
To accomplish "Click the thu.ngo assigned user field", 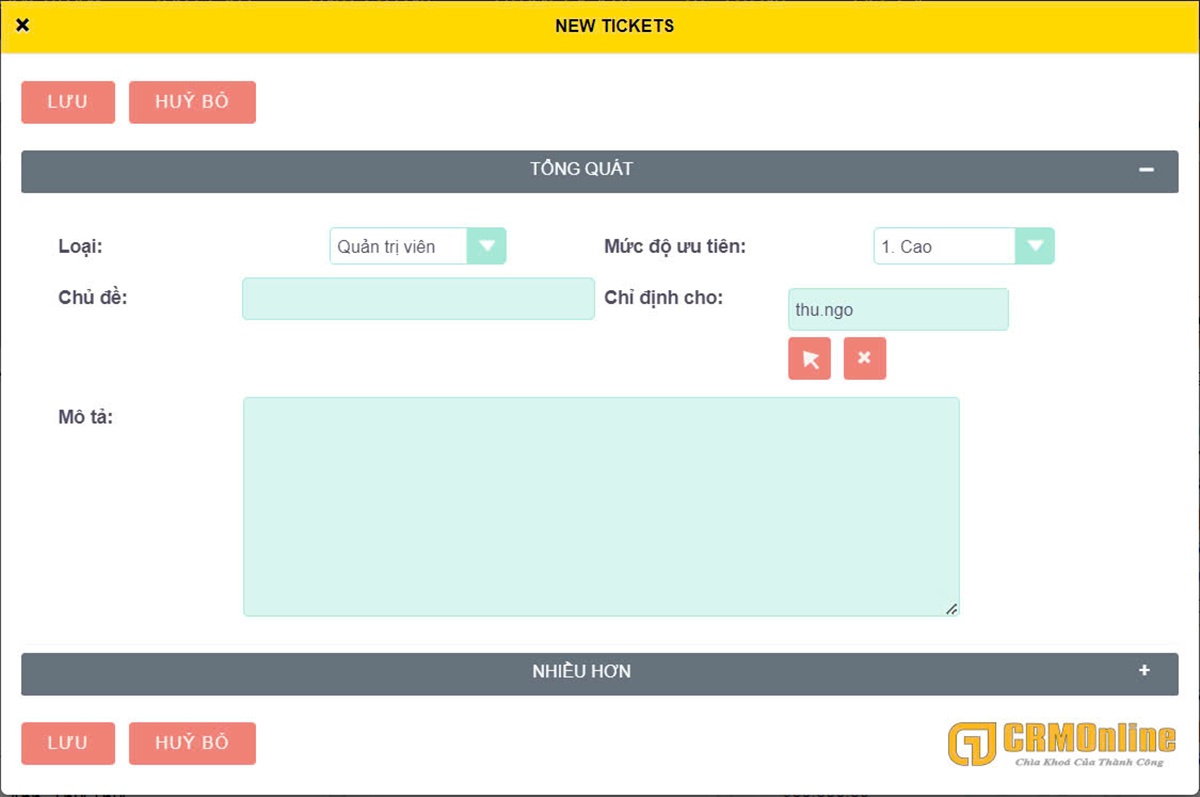I will pyautogui.click(x=897, y=310).
